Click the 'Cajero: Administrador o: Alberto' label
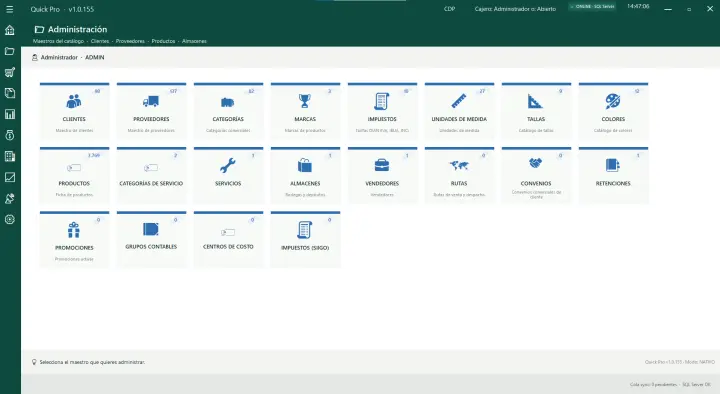Screen dimensions: 720x394 [515, 9]
